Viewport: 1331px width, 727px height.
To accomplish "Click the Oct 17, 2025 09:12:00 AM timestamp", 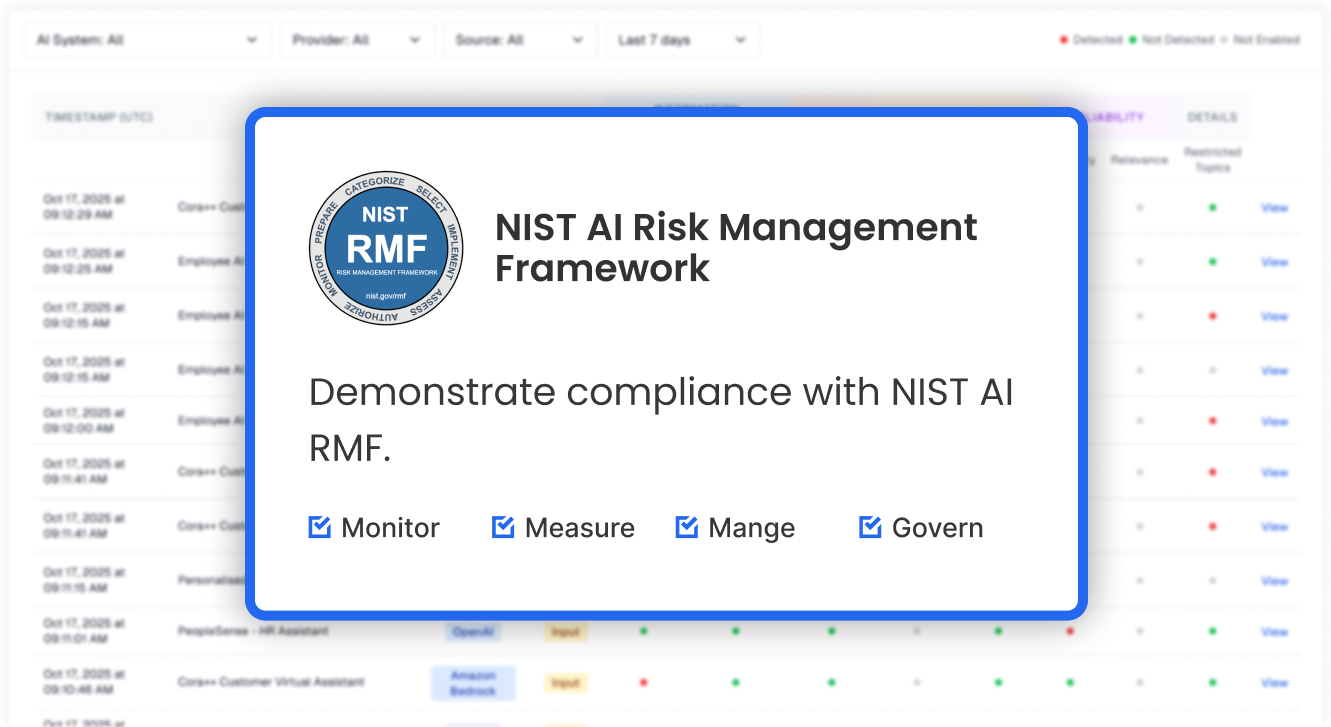I will coord(84,421).
